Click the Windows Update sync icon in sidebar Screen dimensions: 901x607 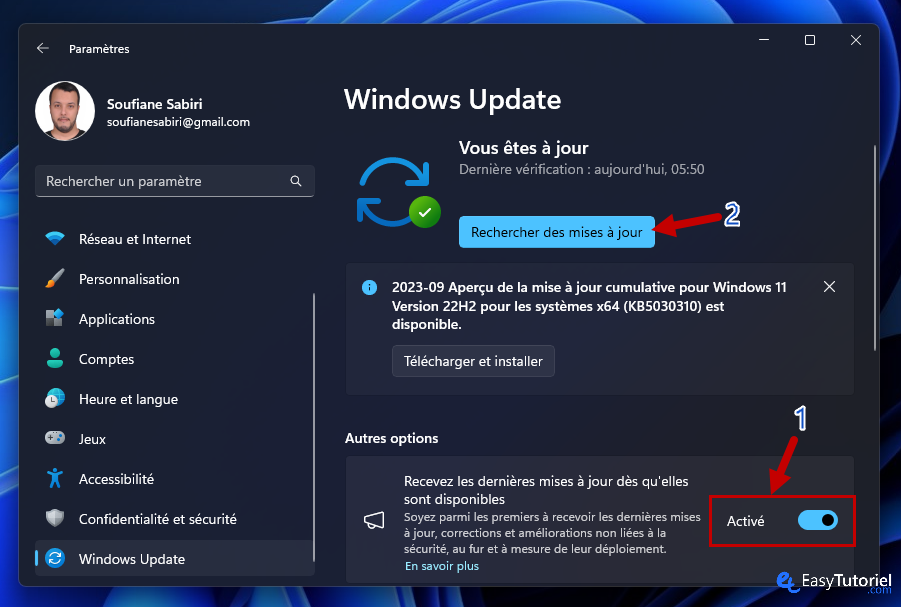(55, 558)
